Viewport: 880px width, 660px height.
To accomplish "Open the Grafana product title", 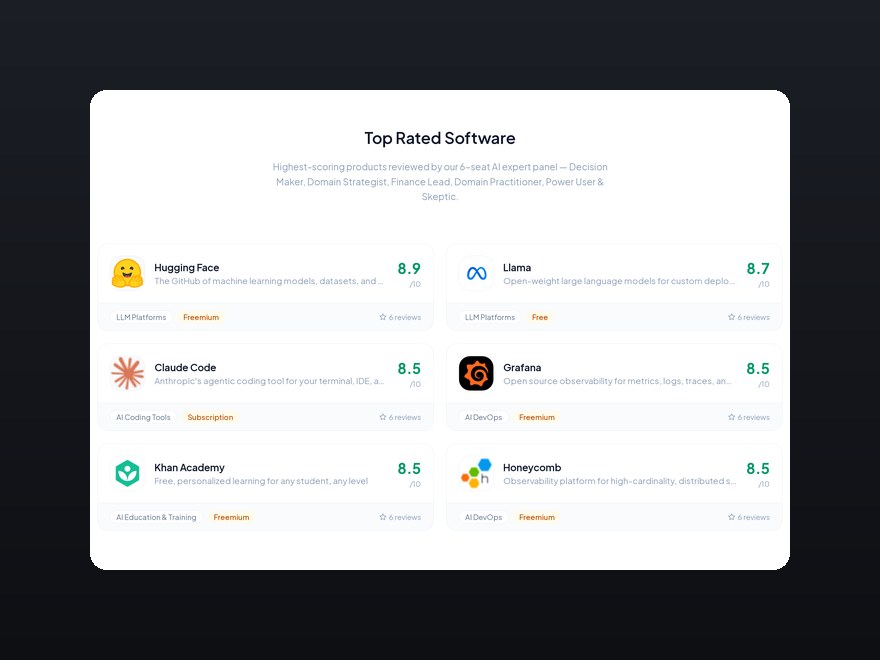I will pyautogui.click(x=522, y=368).
